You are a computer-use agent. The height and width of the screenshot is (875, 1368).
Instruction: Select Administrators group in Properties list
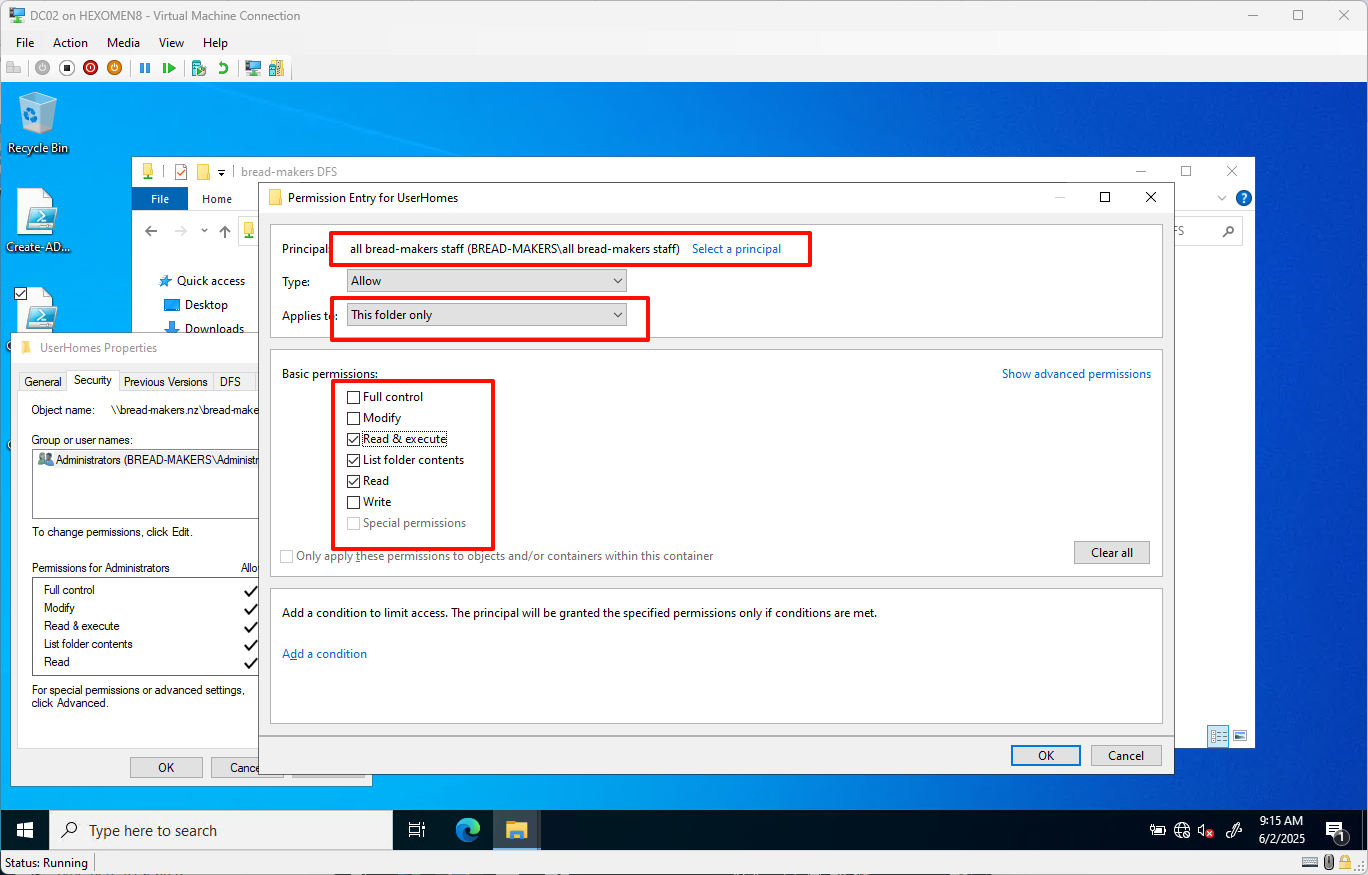pos(148,460)
